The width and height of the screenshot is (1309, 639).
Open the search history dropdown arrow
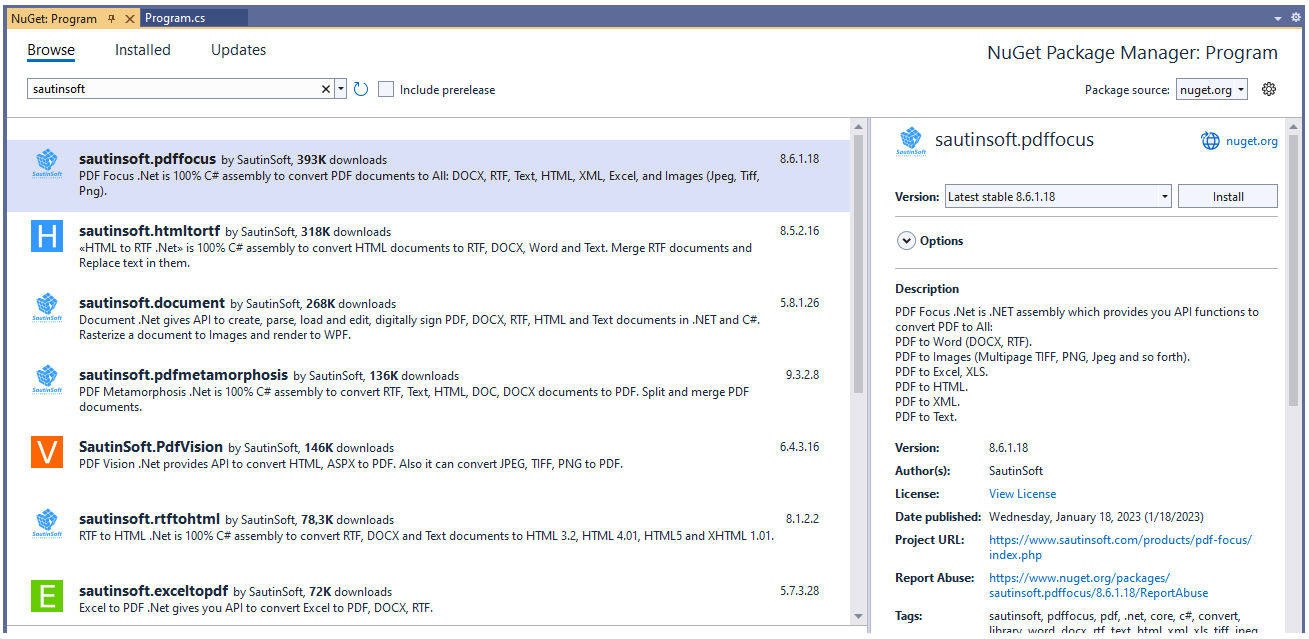(x=341, y=89)
